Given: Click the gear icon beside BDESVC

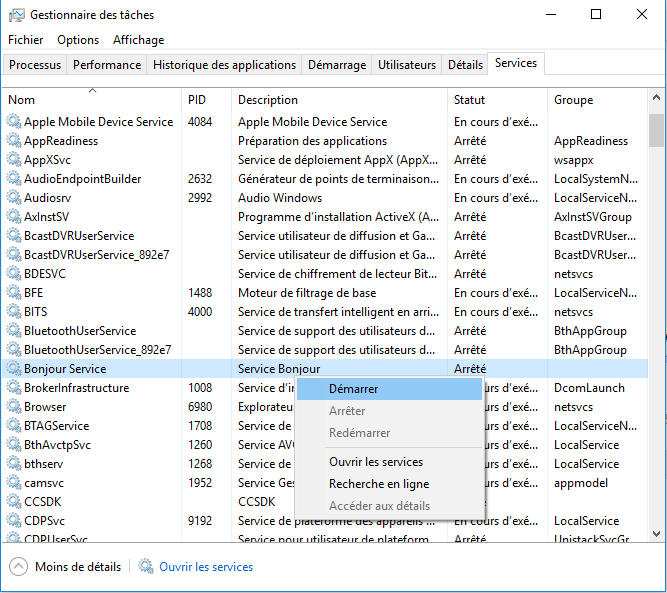Looking at the screenshot, I should coord(14,274).
